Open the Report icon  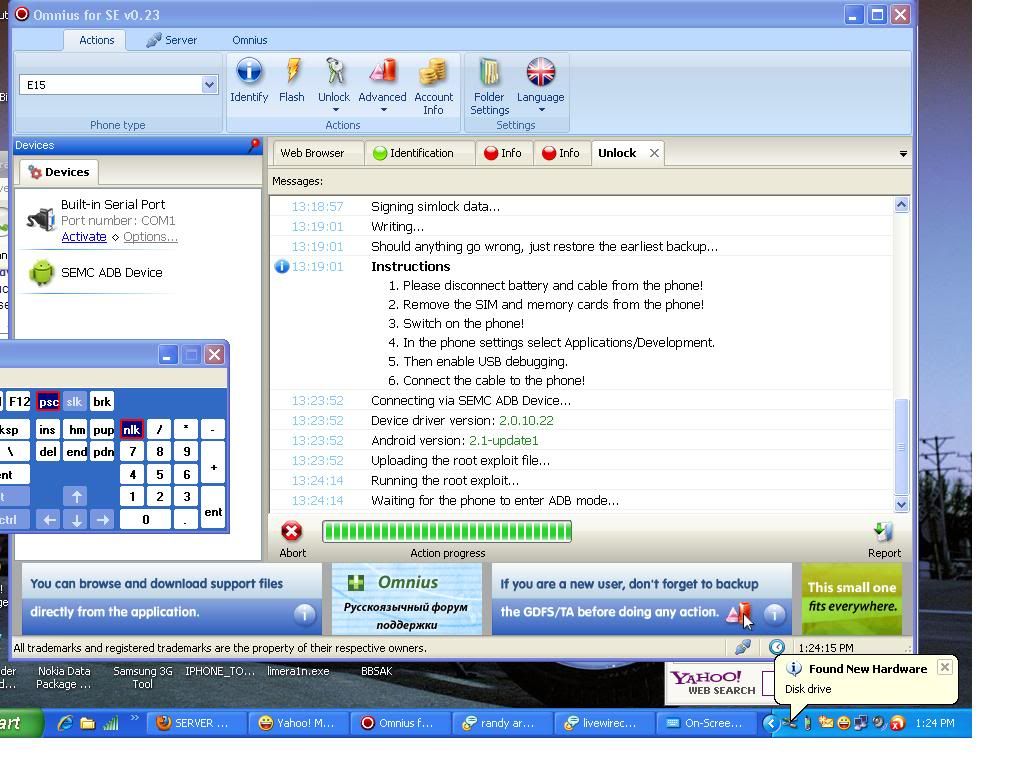tap(883, 531)
